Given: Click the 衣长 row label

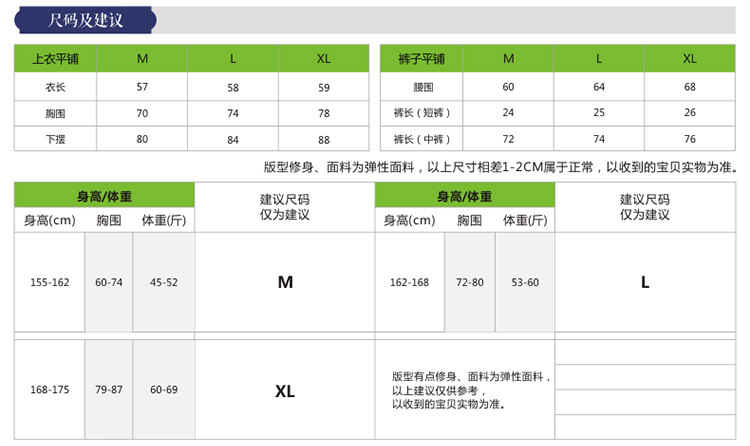Looking at the screenshot, I should [55, 87].
